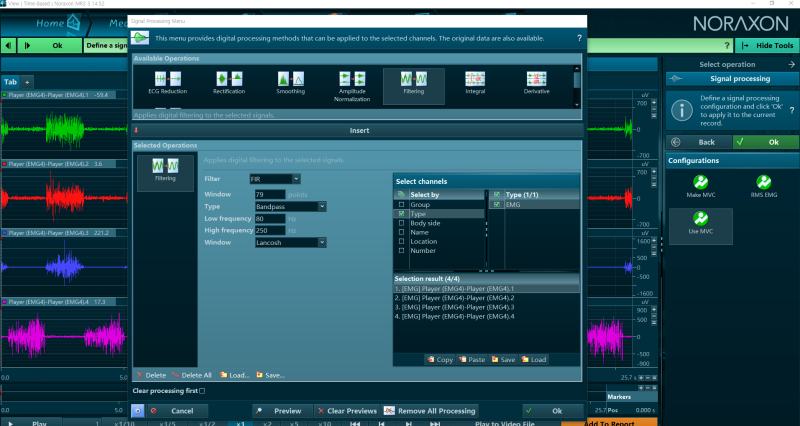The width and height of the screenshot is (800, 426).
Task: Click Remove All Processing button
Action: tap(430, 411)
